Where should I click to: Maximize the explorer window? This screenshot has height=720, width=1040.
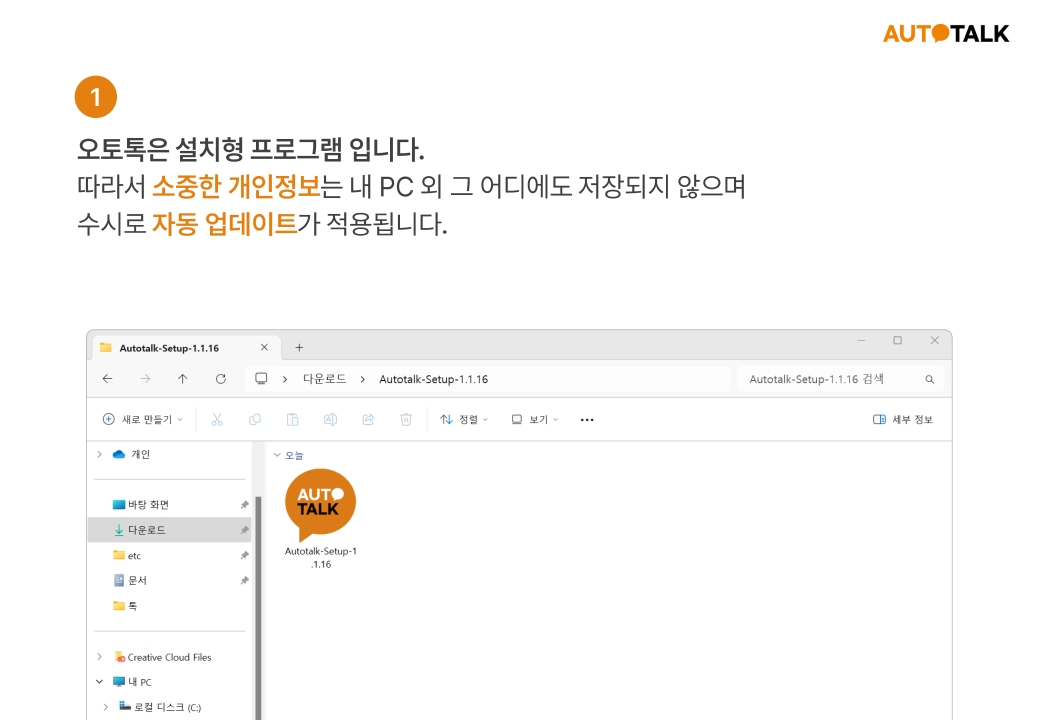(897, 340)
